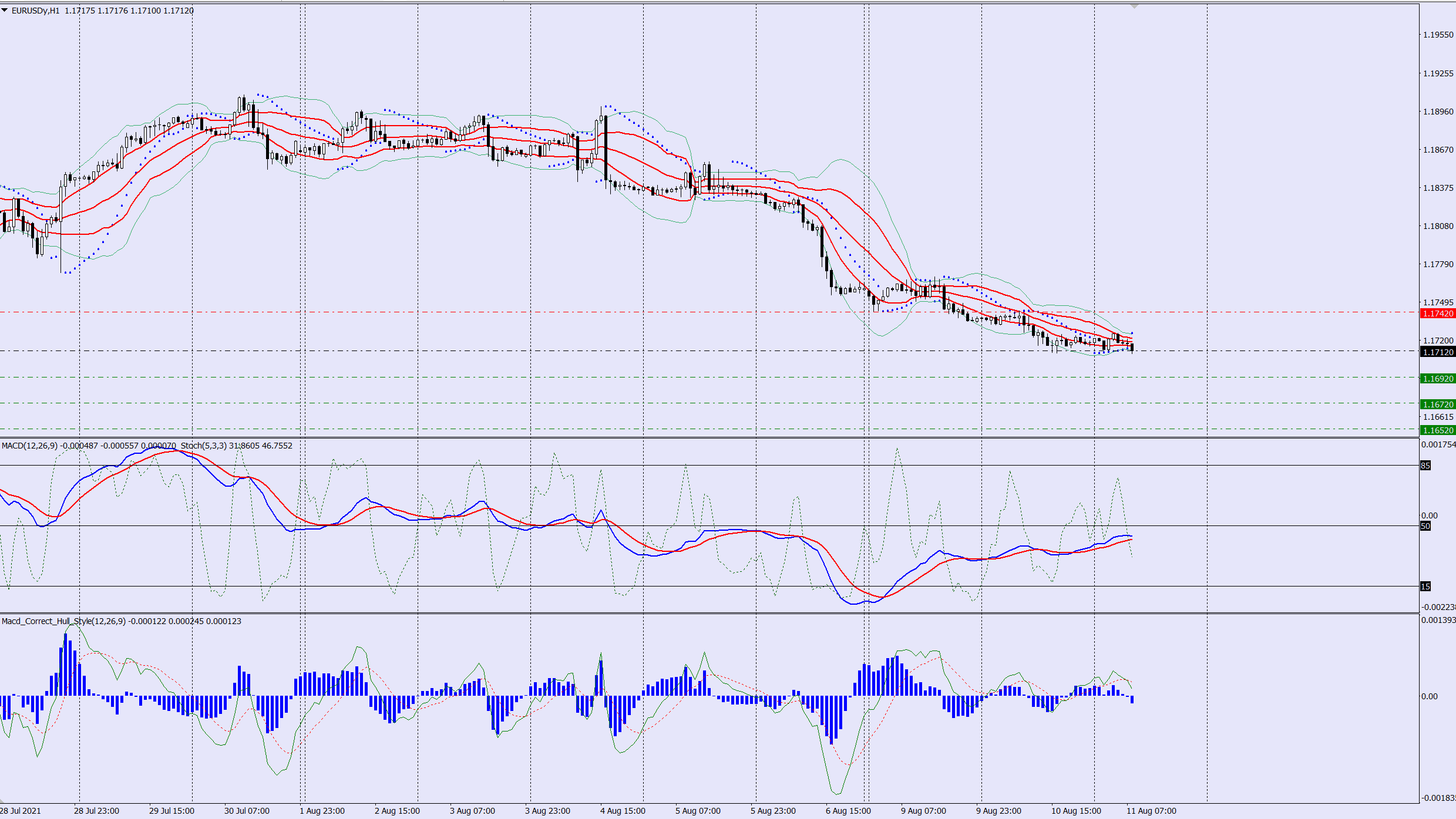
Task: Click time axis label 9 Aug 07:00
Action: (x=923, y=811)
